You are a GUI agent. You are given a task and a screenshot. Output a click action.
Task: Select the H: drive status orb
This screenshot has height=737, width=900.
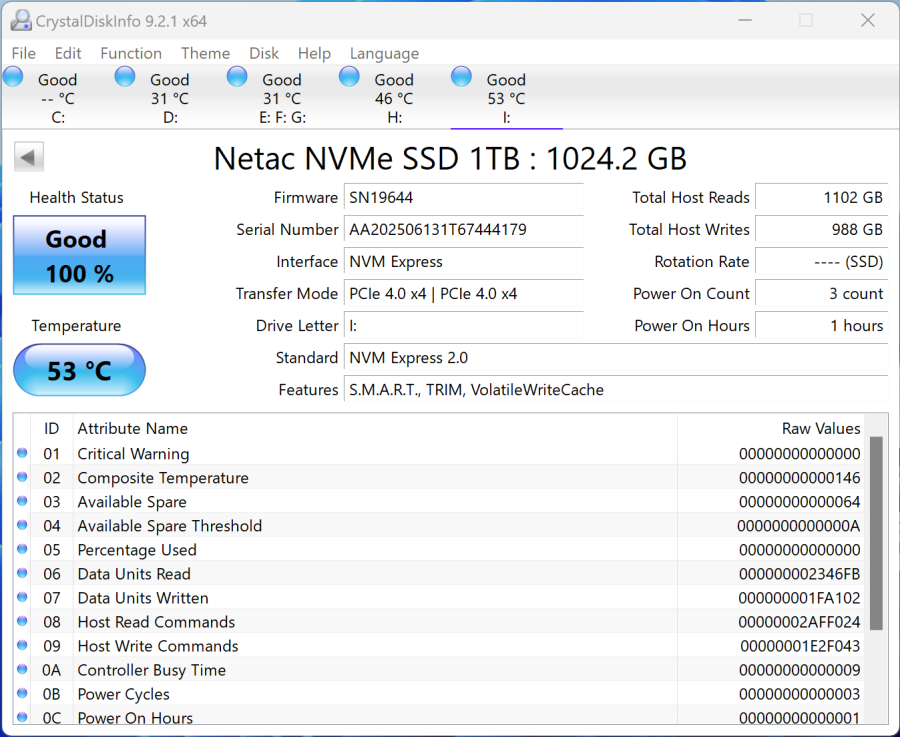(x=349, y=77)
